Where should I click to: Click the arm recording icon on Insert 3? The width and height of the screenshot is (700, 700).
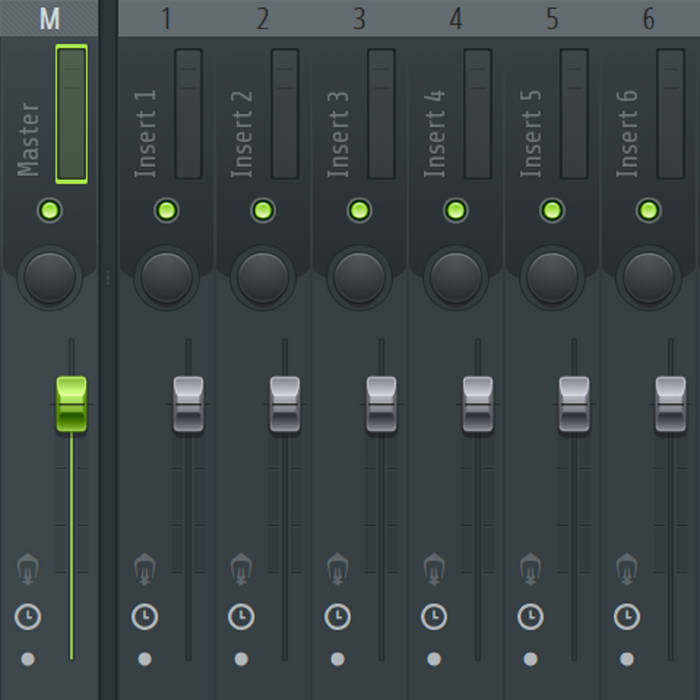pos(338,569)
